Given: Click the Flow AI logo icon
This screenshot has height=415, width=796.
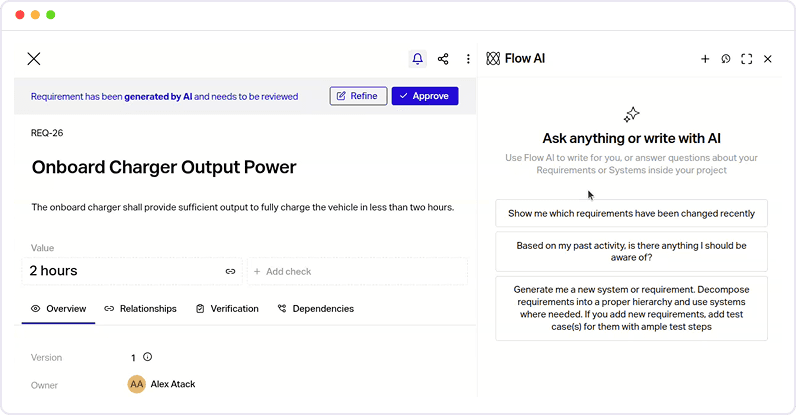Looking at the screenshot, I should [493, 58].
